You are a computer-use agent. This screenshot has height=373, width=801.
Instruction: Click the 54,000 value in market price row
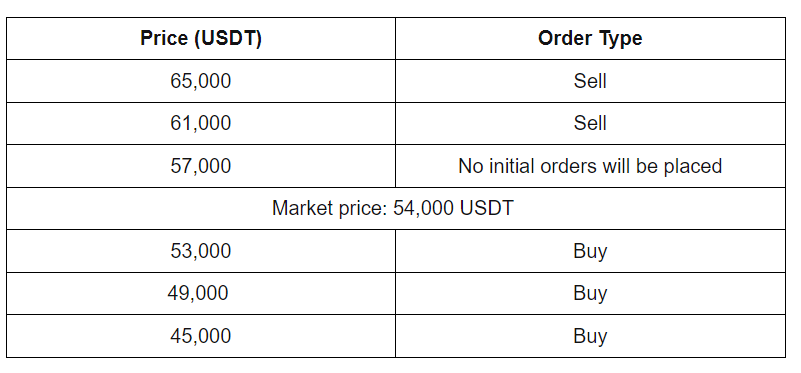[x=423, y=208]
